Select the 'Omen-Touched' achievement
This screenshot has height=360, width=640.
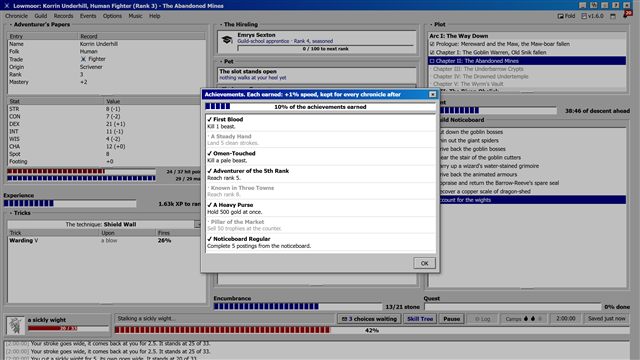320,157
